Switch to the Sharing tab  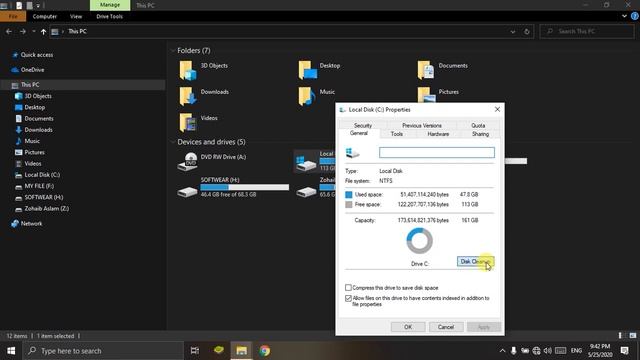tap(480, 134)
